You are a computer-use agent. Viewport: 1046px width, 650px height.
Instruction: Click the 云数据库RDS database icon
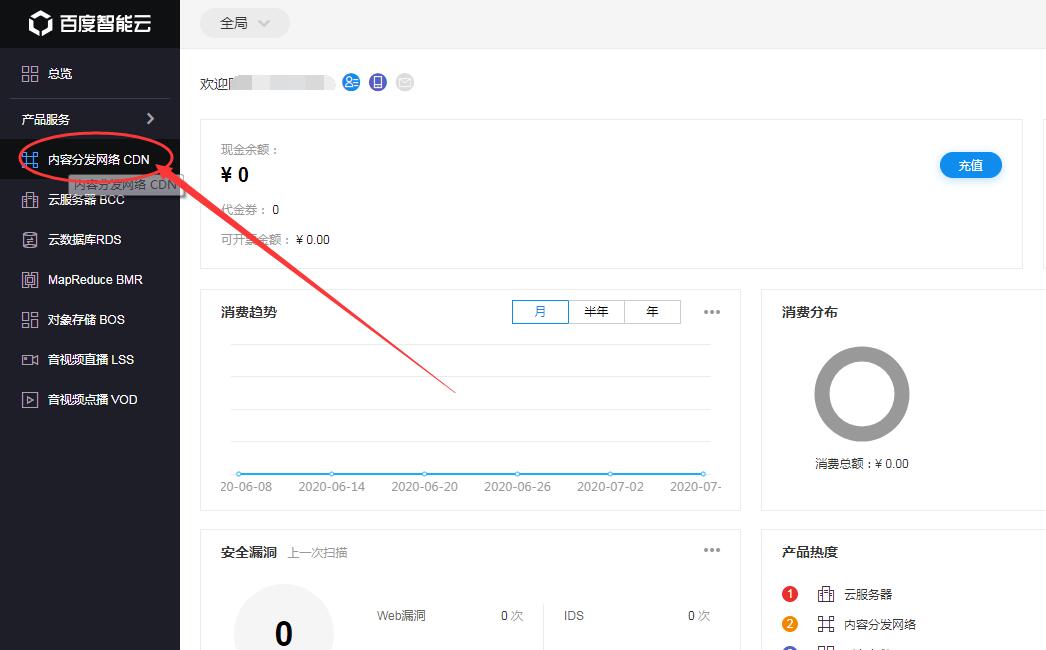click(30, 240)
